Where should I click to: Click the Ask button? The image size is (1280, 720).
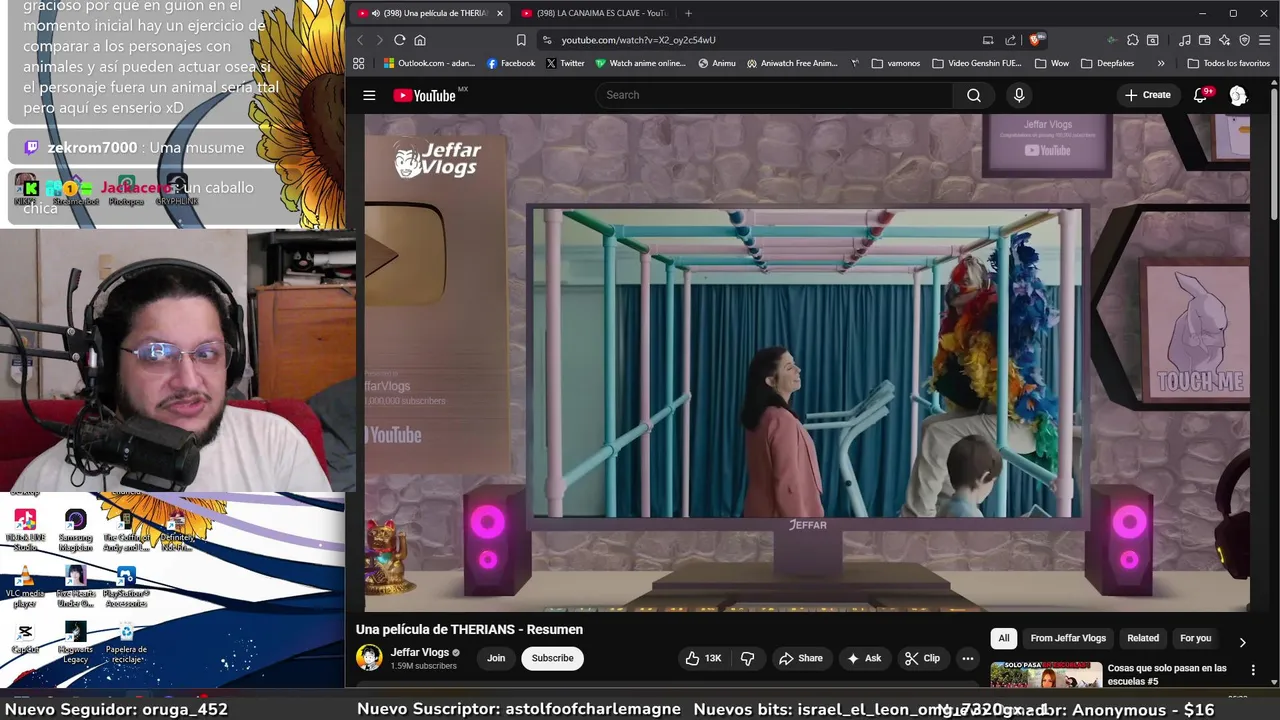864,658
